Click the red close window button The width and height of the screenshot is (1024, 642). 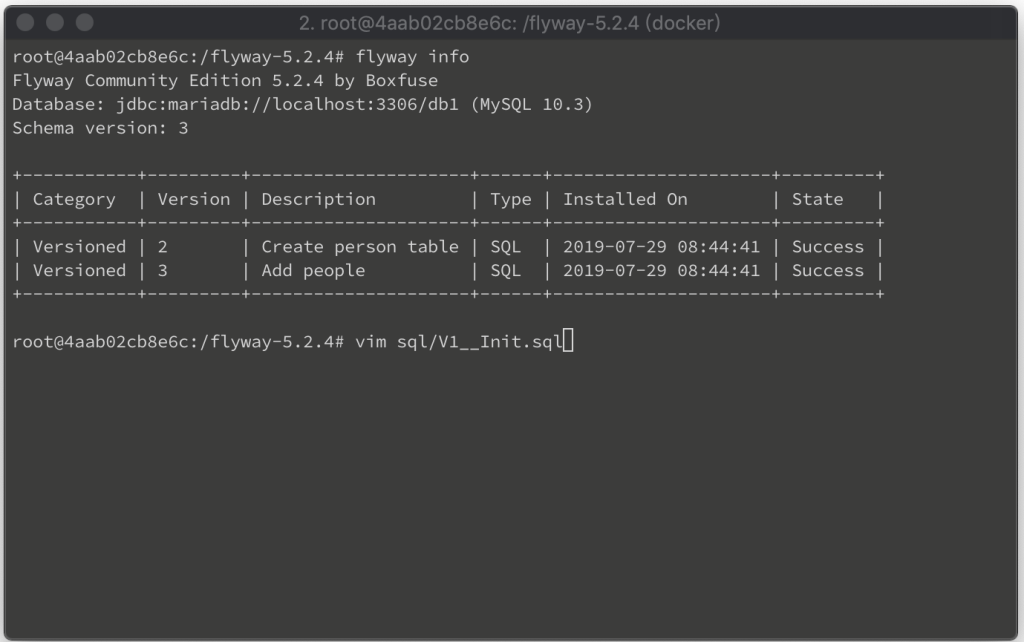25,23
